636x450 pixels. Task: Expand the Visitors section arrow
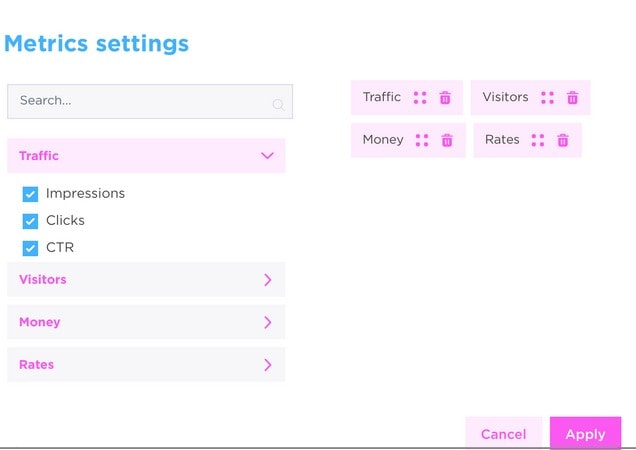267,280
